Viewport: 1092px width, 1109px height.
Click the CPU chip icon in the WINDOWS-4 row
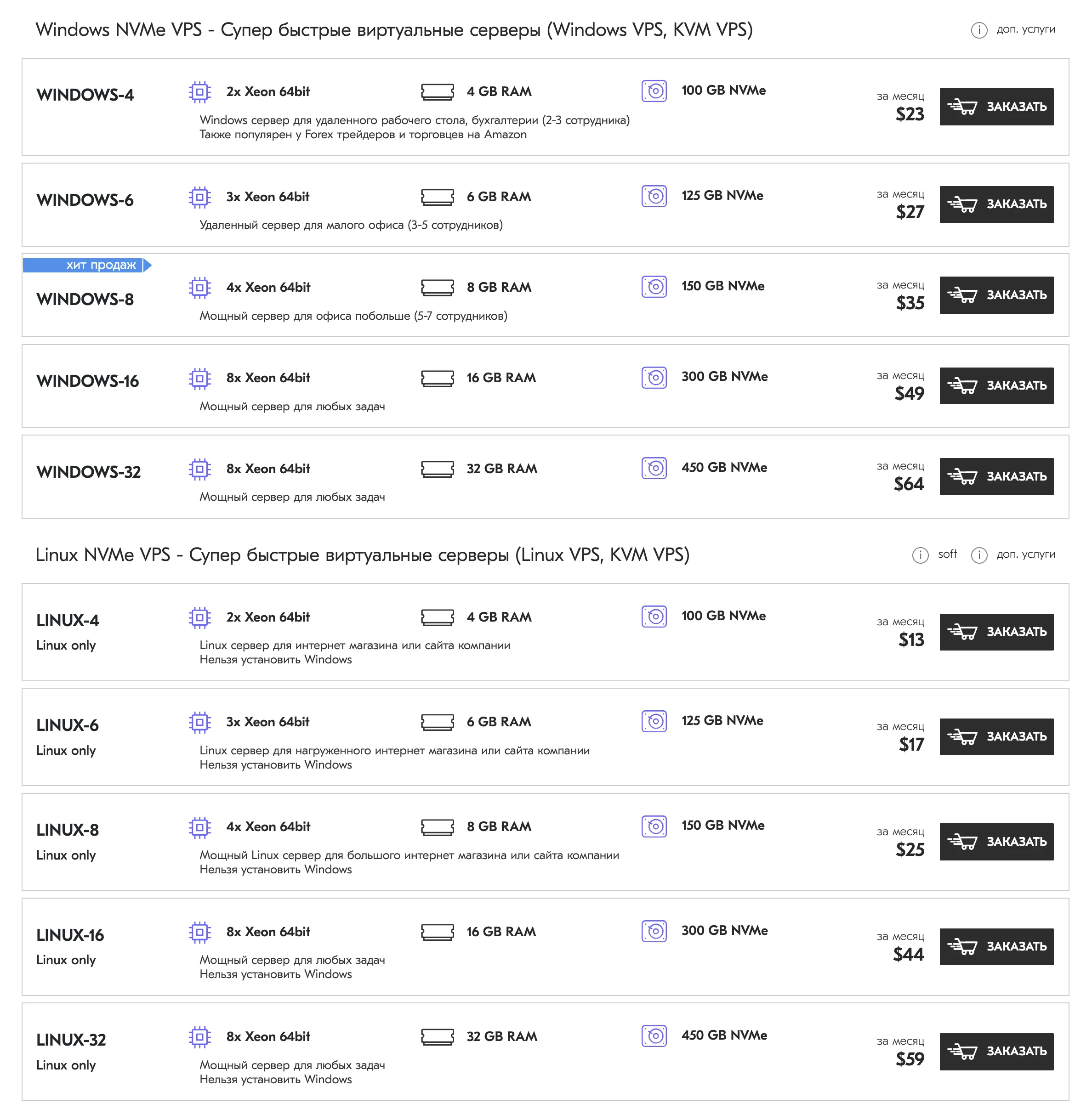(199, 92)
